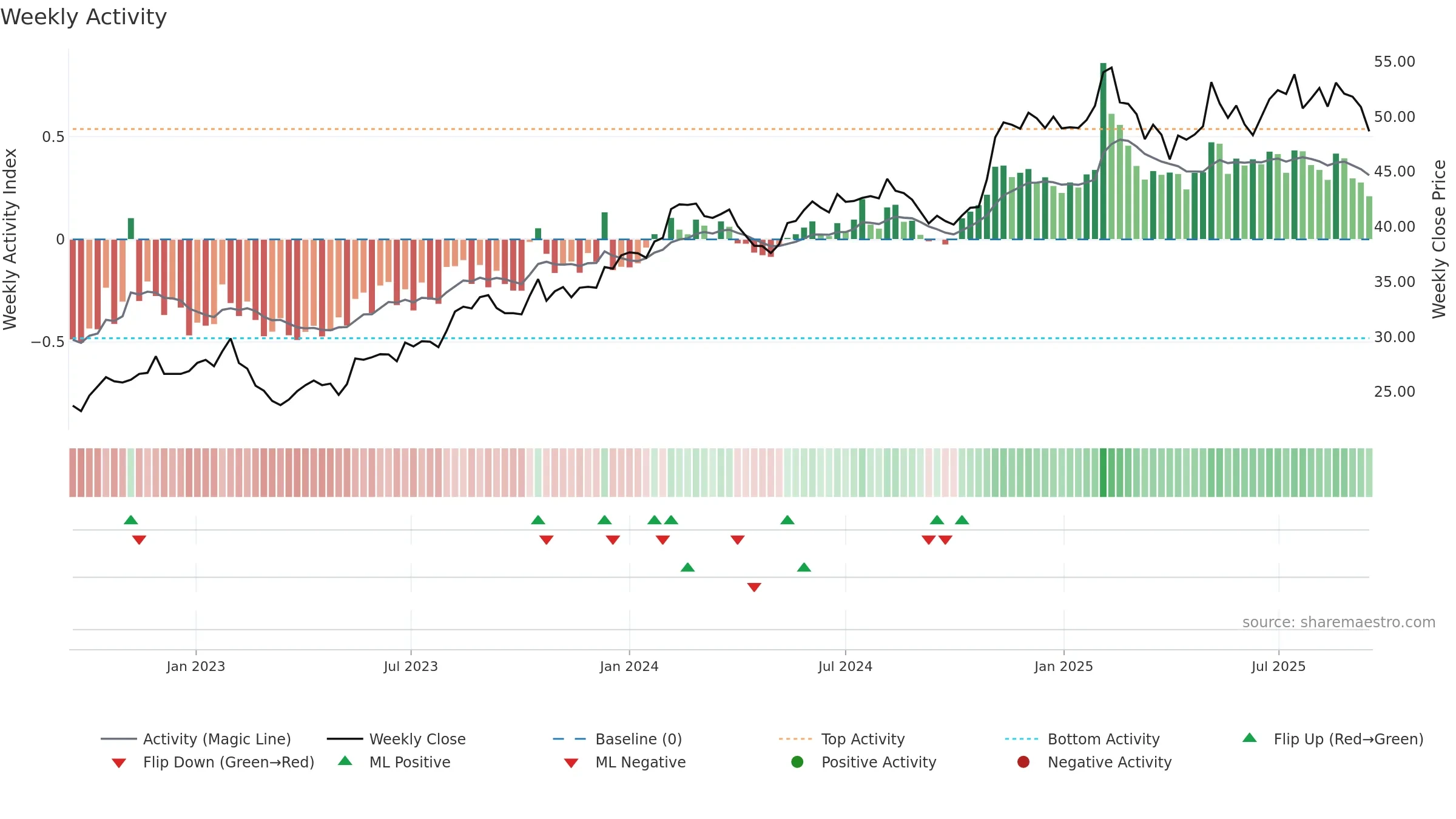Viewport: 1456px width, 819px height.
Task: Click the darkest green cell in the heat strip
Action: pyautogui.click(x=1104, y=473)
